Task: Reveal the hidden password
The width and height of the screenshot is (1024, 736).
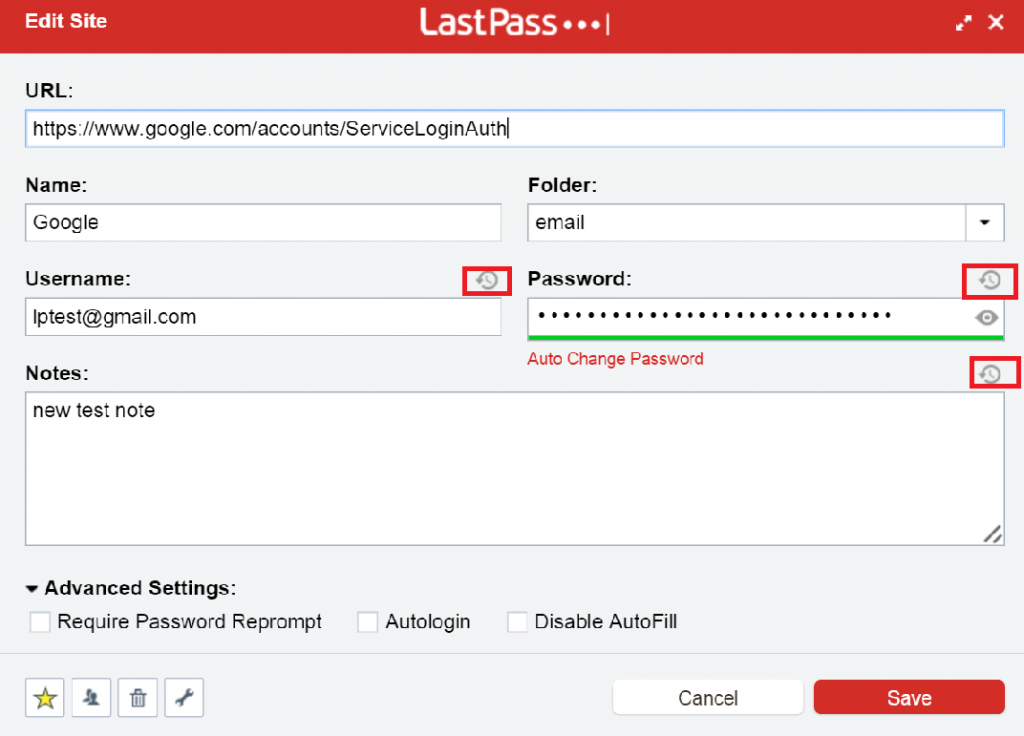Action: [986, 317]
